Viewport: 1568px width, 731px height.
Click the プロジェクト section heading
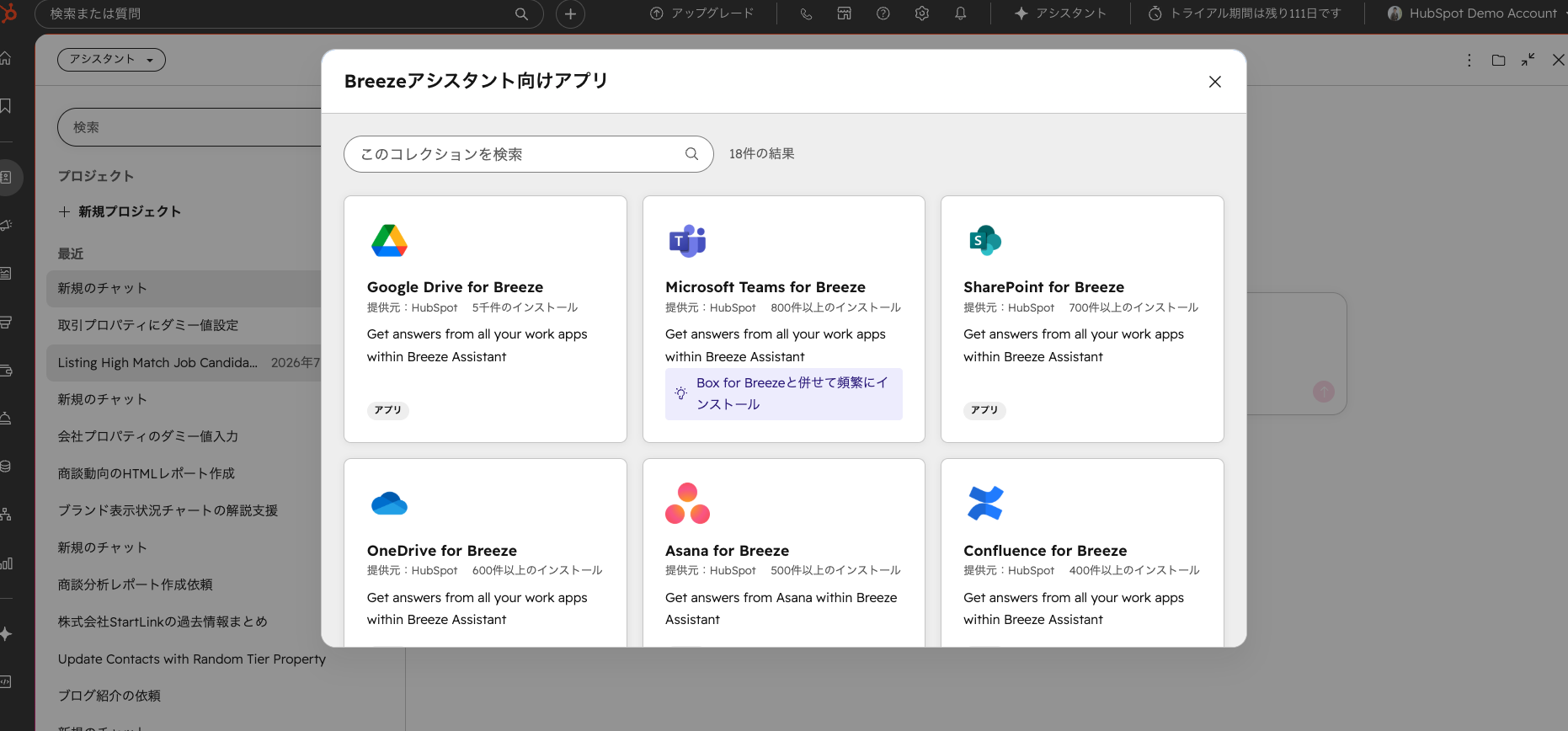(x=96, y=176)
